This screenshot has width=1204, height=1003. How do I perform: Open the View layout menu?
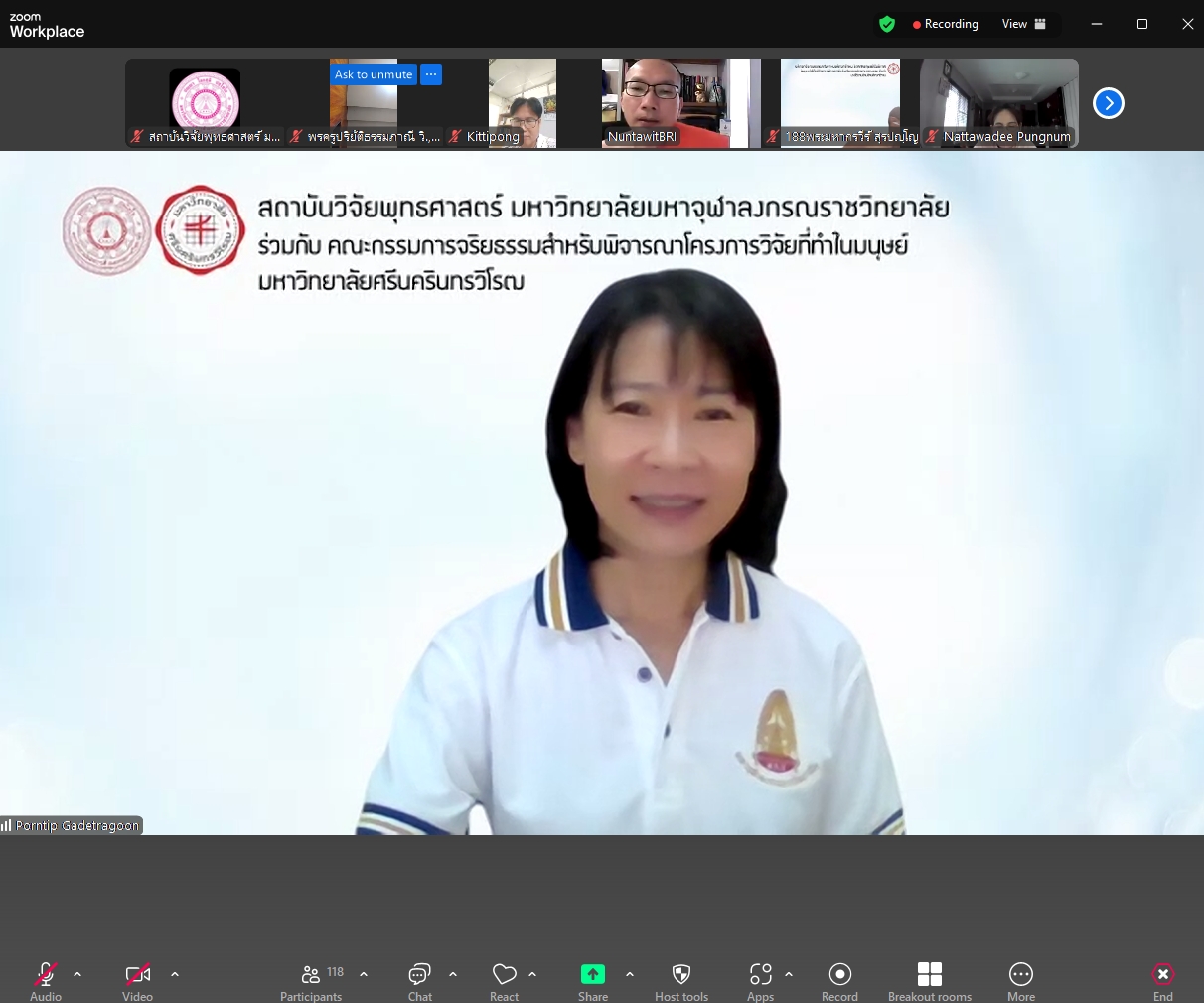pos(1024,24)
